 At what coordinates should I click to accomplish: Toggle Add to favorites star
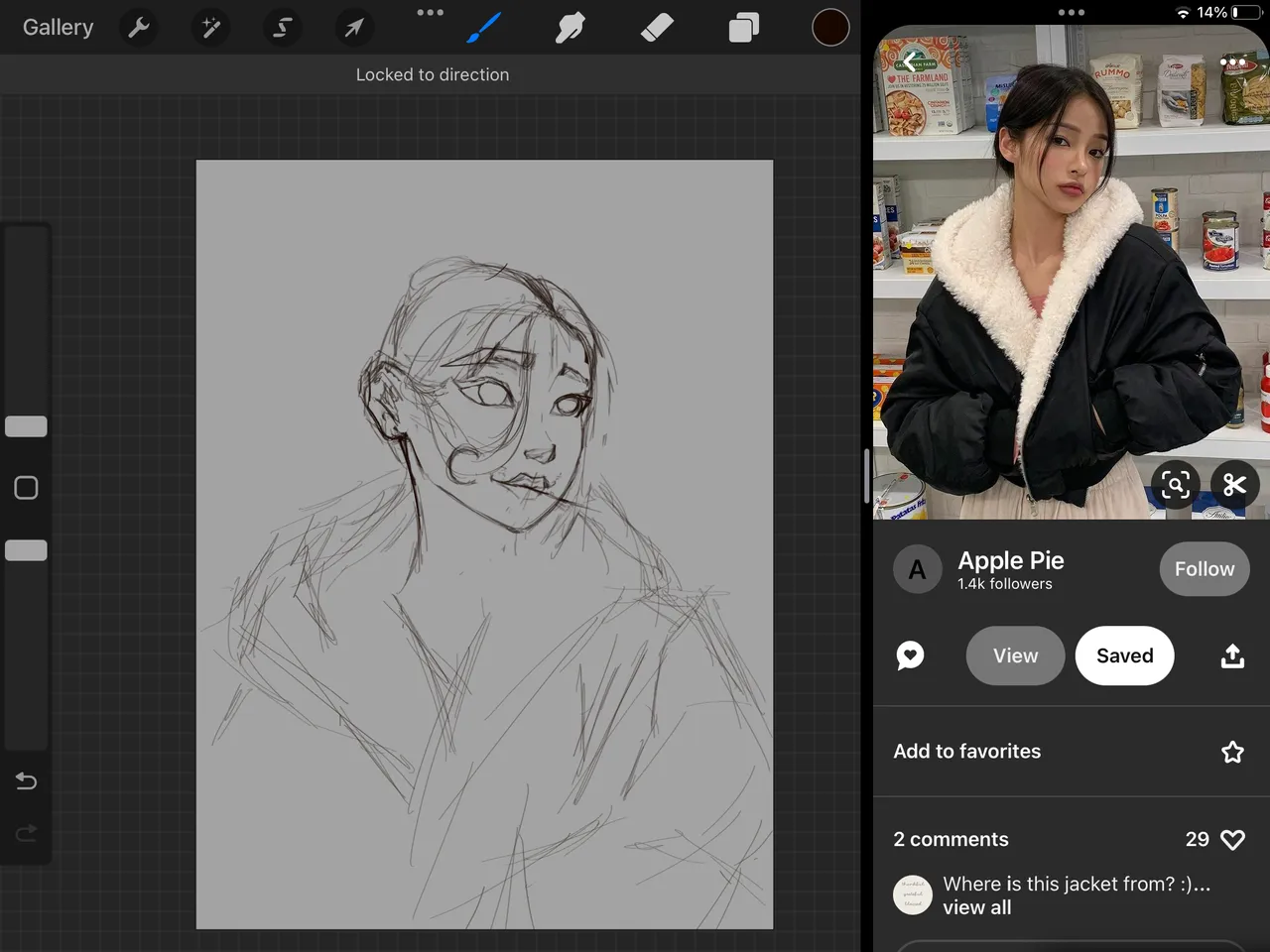(x=1232, y=752)
